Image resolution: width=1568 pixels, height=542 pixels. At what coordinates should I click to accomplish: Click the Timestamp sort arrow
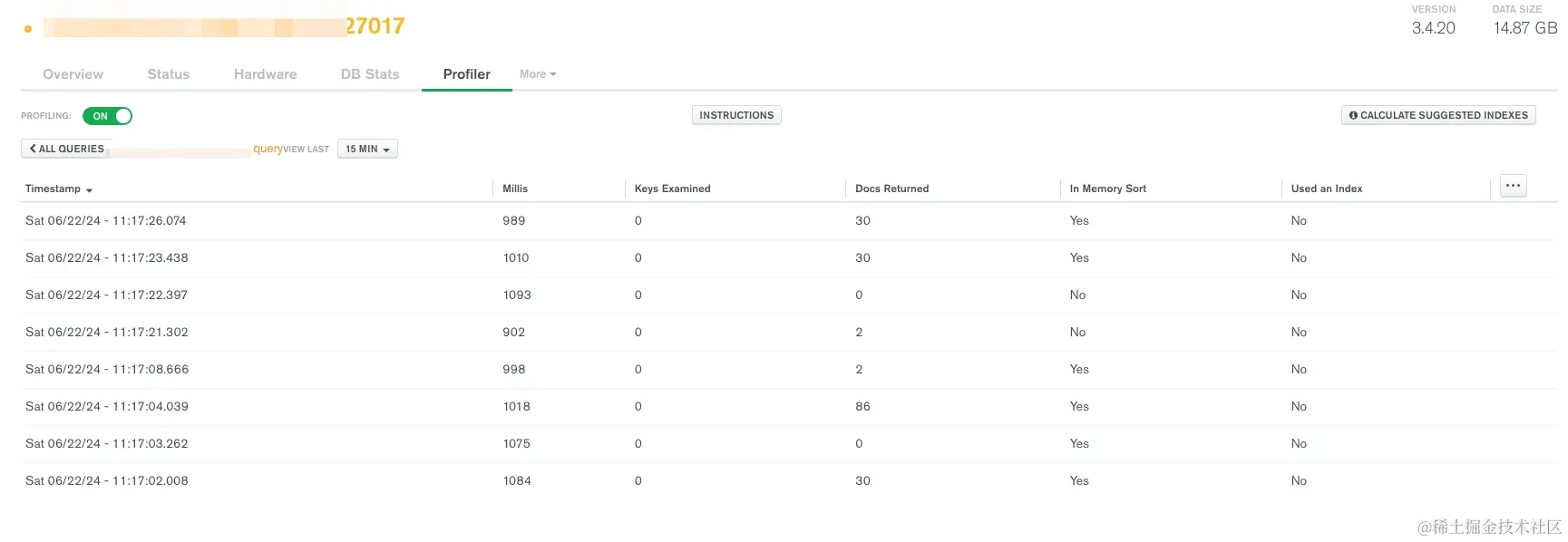pyautogui.click(x=89, y=190)
